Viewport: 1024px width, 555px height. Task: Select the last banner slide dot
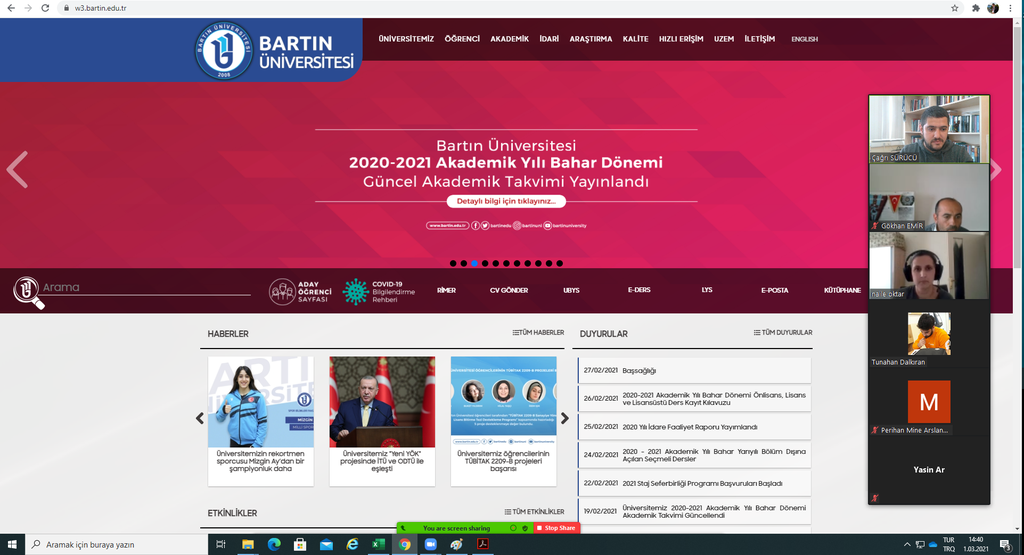pos(560,263)
